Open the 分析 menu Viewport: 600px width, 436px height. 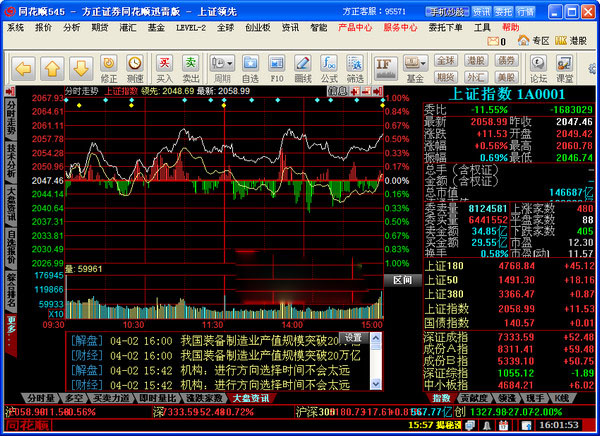coord(72,28)
